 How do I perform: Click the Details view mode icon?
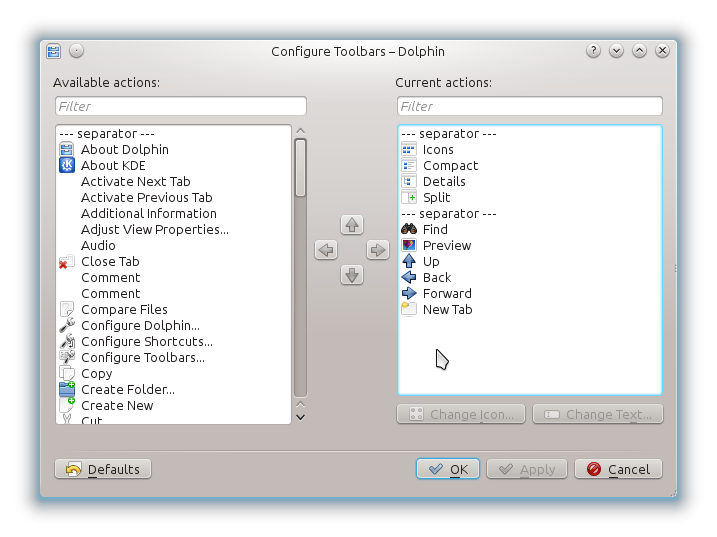[x=409, y=181]
